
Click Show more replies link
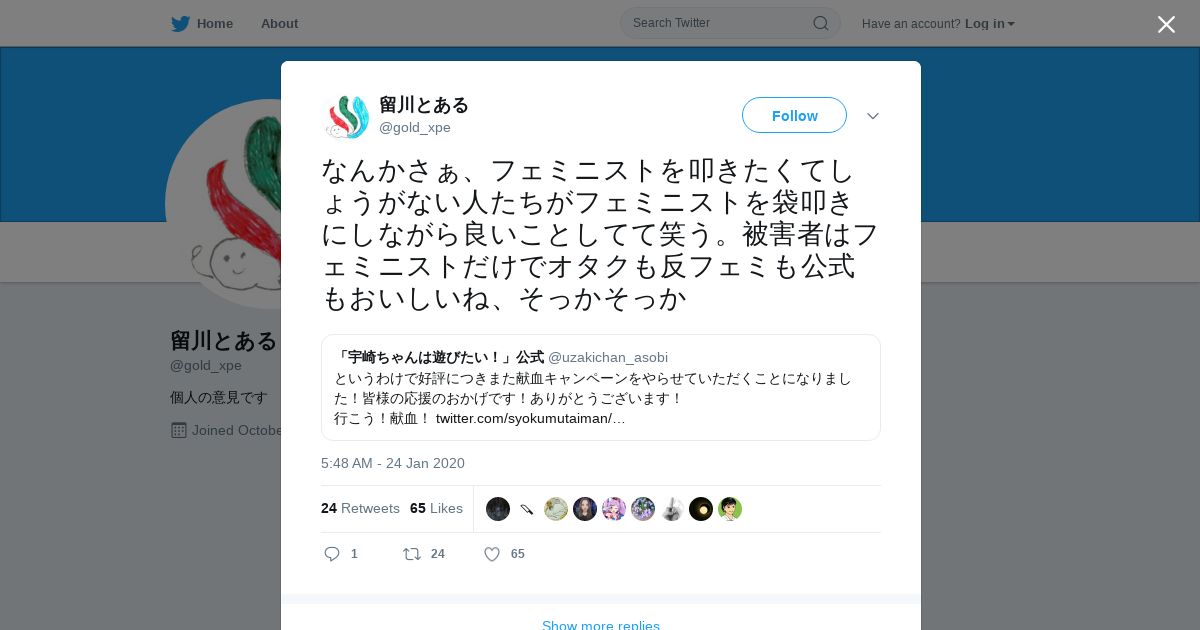(x=601, y=626)
